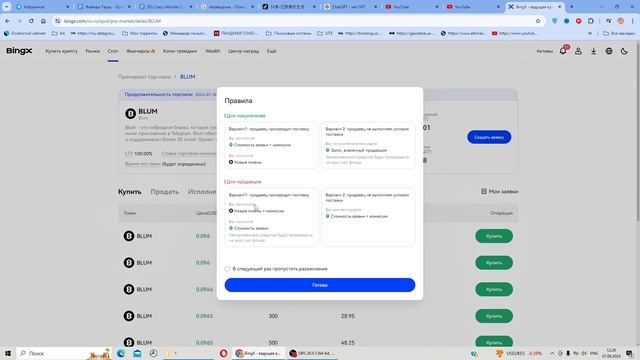The height and width of the screenshot is (360, 640).
Task: Open the Все закладки bookmarks folder
Action: tap(619, 33)
